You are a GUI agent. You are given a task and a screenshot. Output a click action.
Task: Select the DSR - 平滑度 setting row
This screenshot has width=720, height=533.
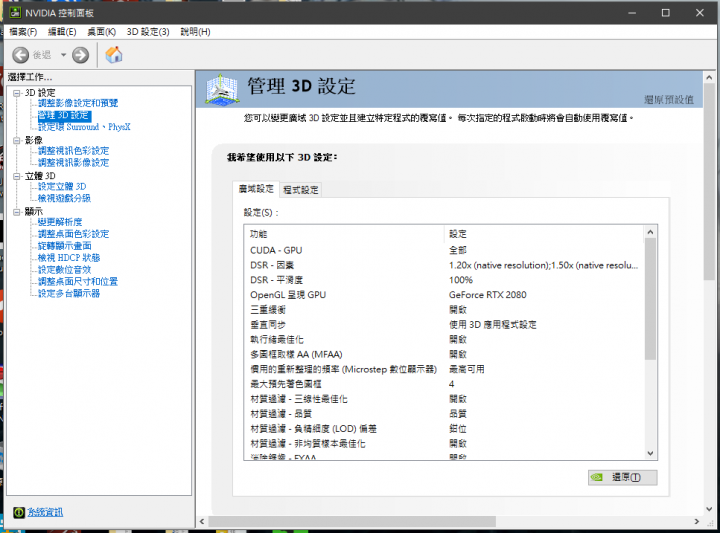pos(444,281)
